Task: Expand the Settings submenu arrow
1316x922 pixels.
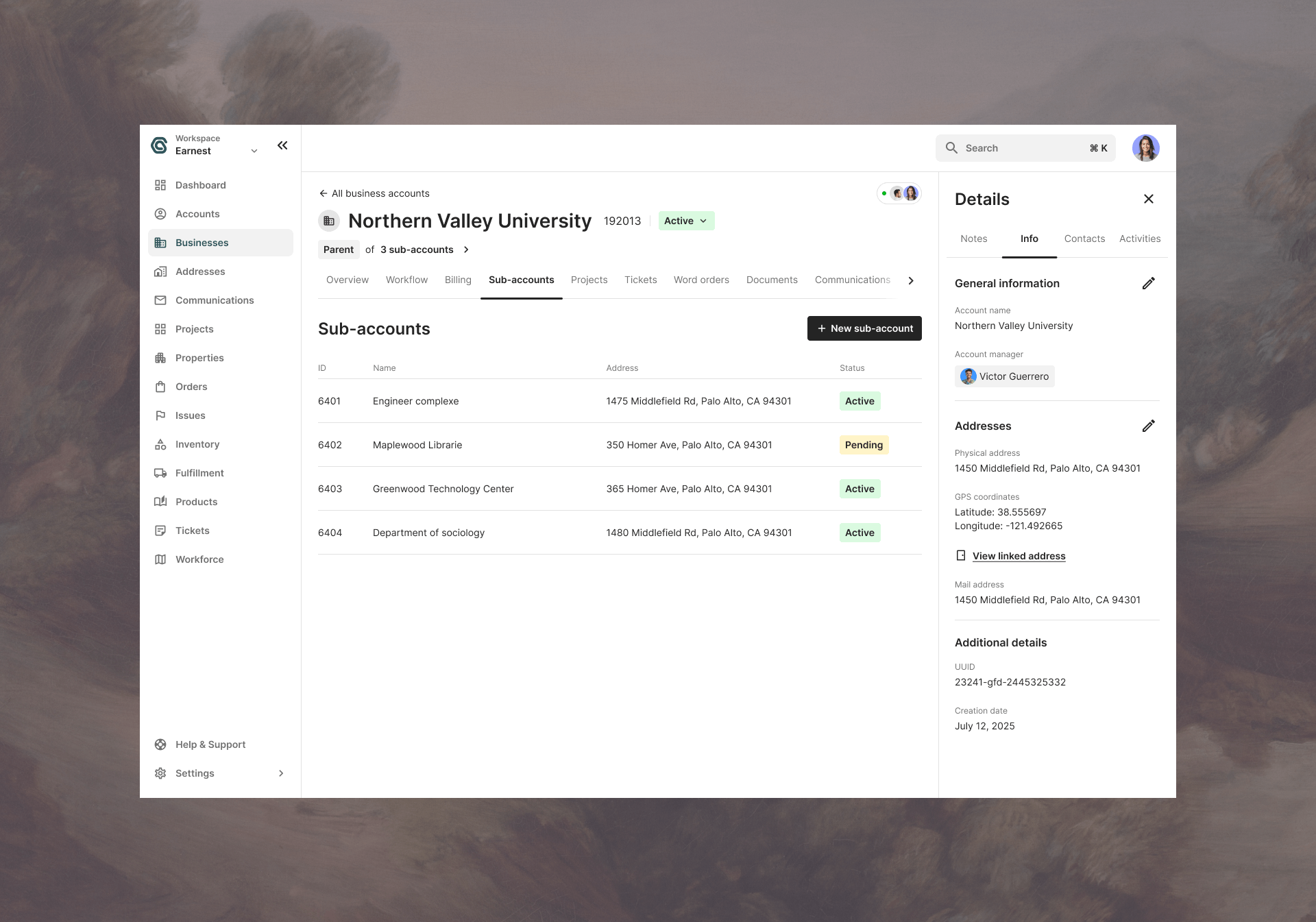Action: [281, 773]
